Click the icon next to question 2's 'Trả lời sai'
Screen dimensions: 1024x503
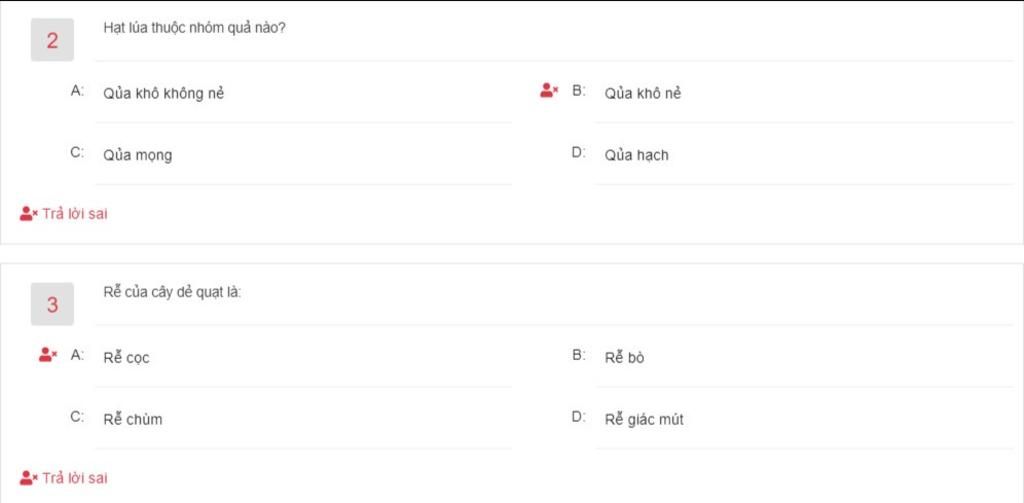pyautogui.click(x=28, y=213)
